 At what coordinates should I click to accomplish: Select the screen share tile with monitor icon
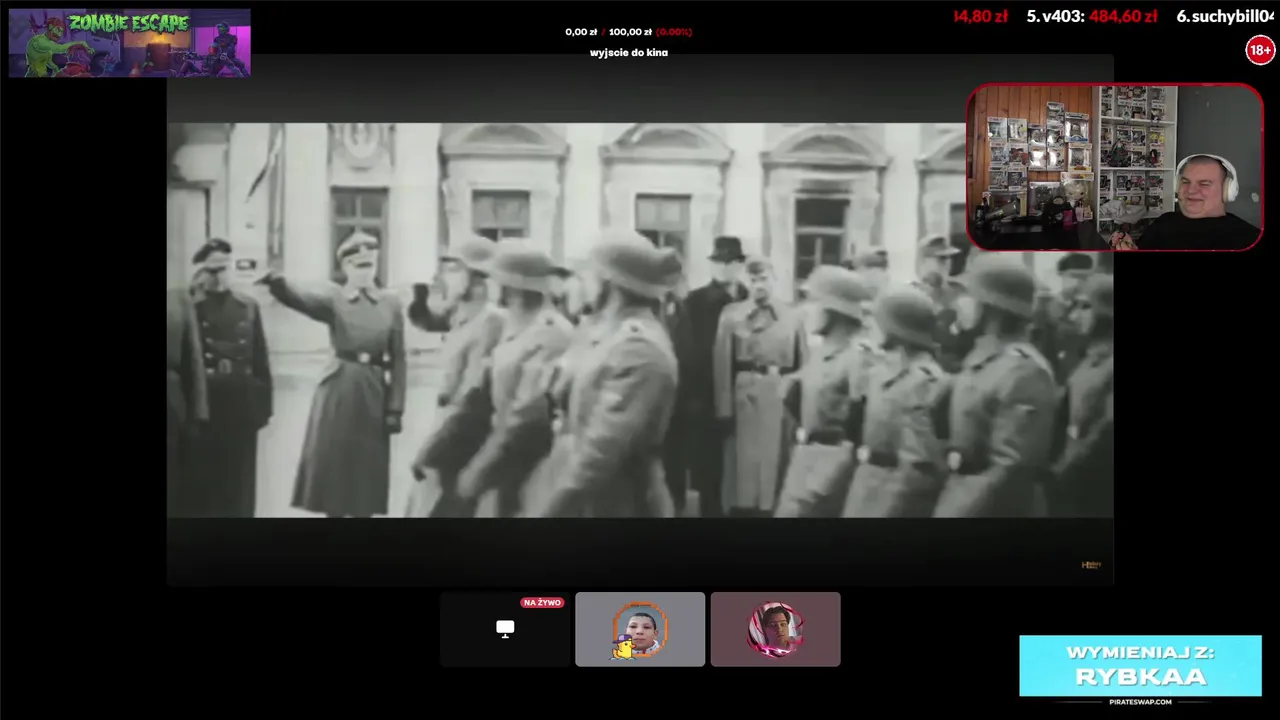(x=505, y=629)
